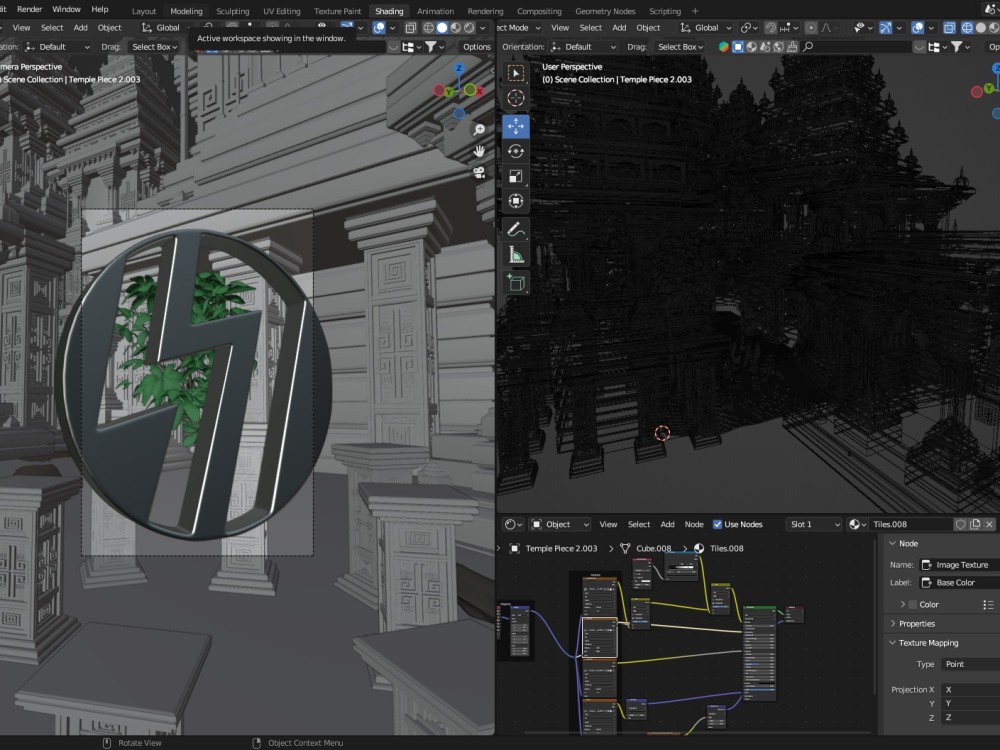Select the Annotate pencil tool

click(516, 229)
